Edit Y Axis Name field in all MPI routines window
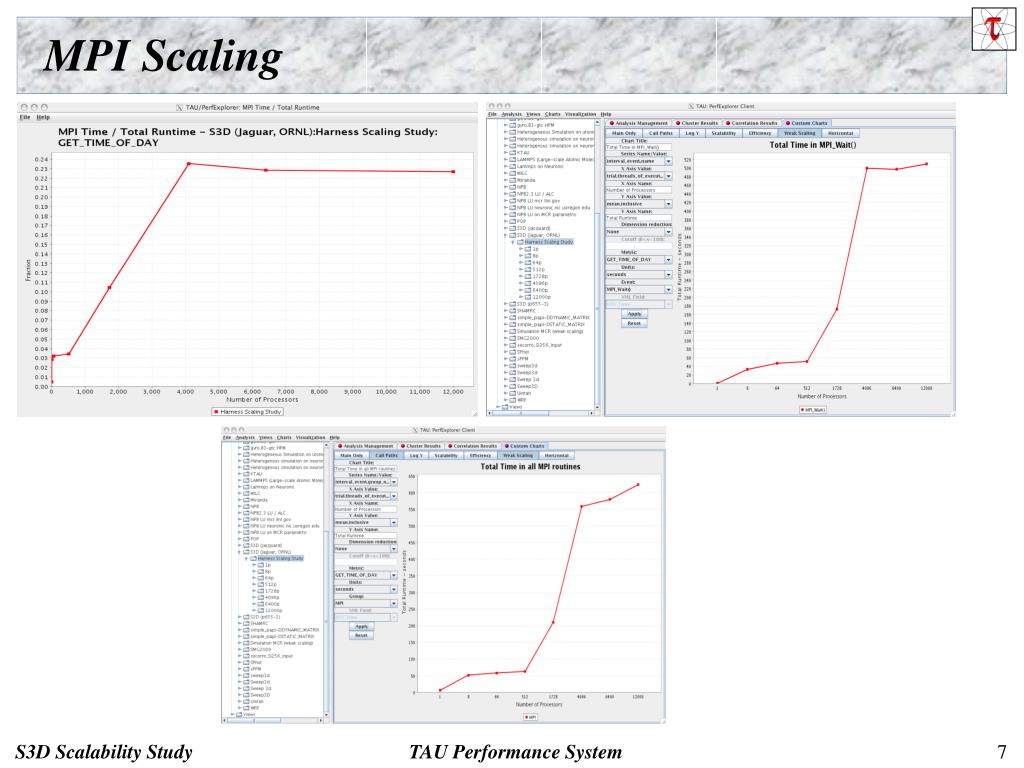This screenshot has height=768, width=1024. coord(365,536)
